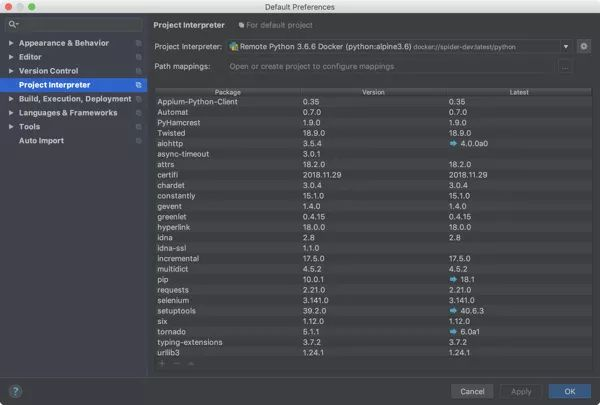The height and width of the screenshot is (405, 600).
Task: Click the Cancel button
Action: 472,391
